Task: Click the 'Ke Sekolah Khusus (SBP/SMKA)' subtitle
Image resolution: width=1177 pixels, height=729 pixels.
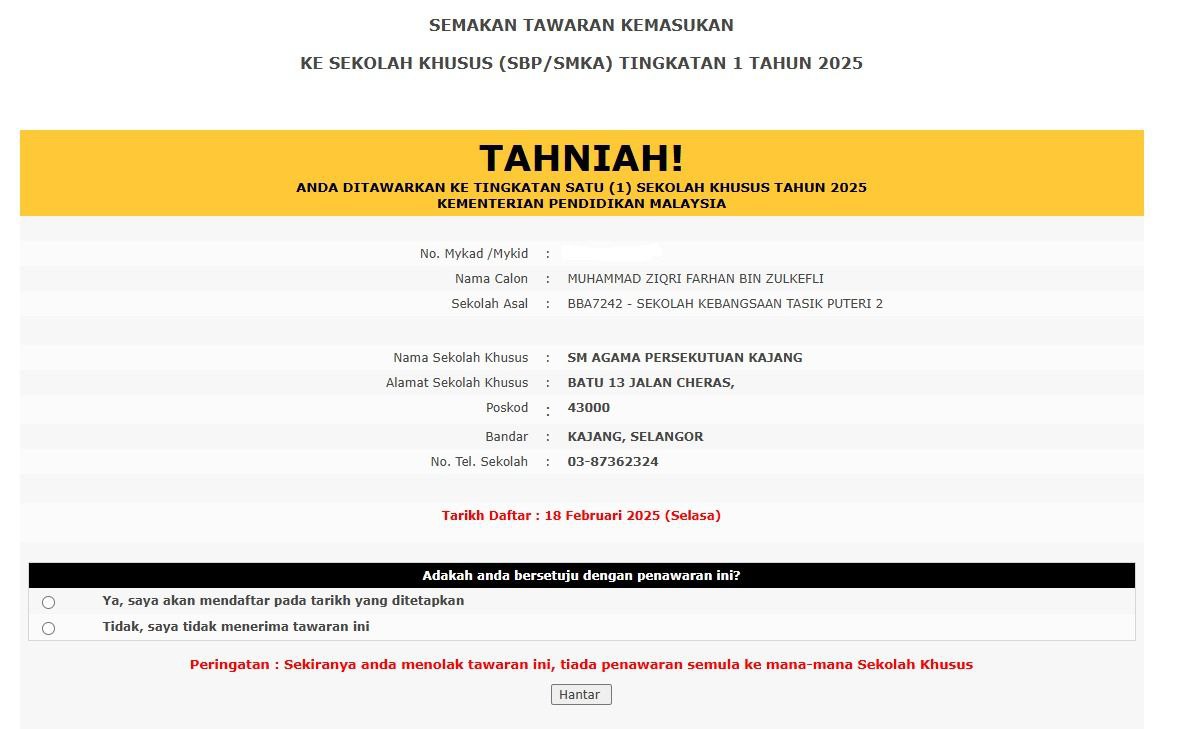Action: point(581,63)
